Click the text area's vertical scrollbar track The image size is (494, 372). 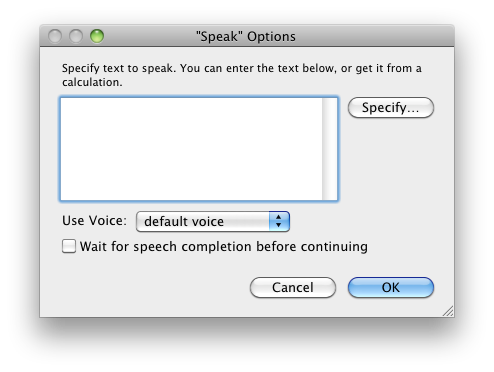(330, 149)
